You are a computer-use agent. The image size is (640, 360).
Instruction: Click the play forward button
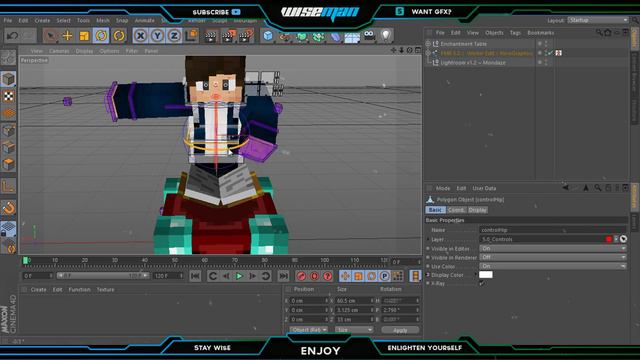pyautogui.click(x=239, y=276)
